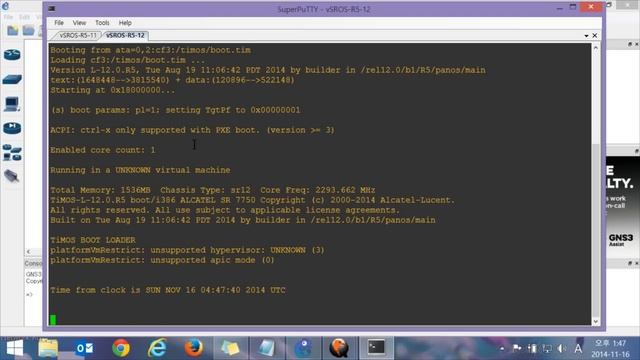Switch to the GNS3 taskbar icon

coord(303,348)
